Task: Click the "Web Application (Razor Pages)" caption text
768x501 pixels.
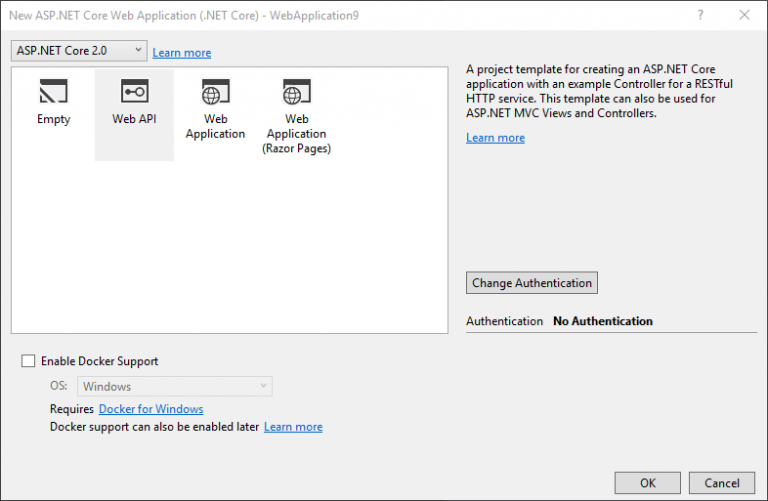Action: pos(296,134)
